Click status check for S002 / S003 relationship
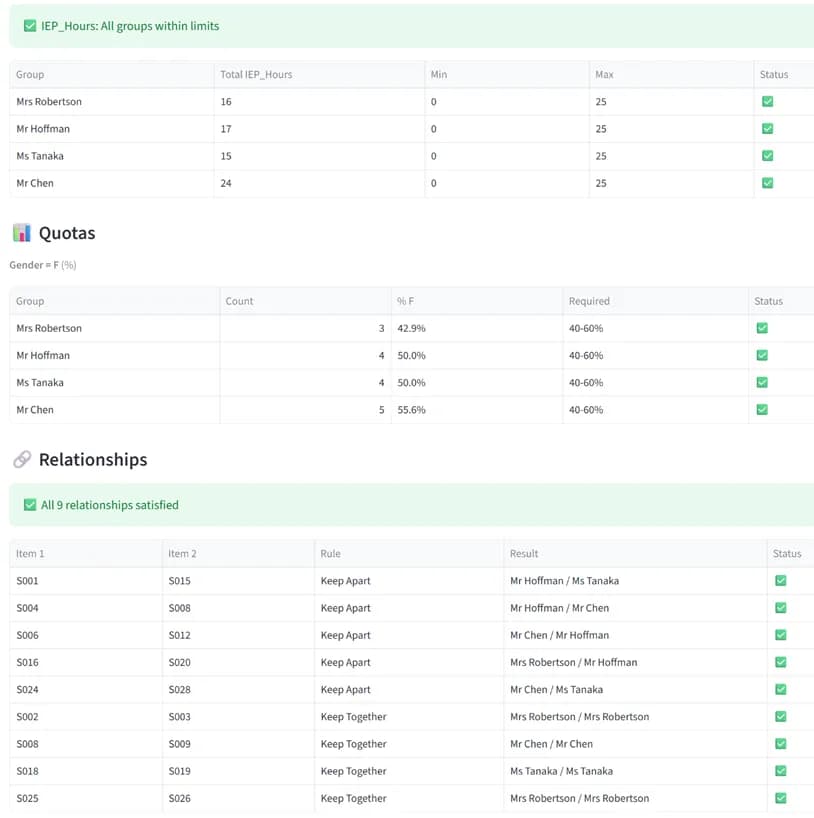The height and width of the screenshot is (818, 814). coord(781,716)
